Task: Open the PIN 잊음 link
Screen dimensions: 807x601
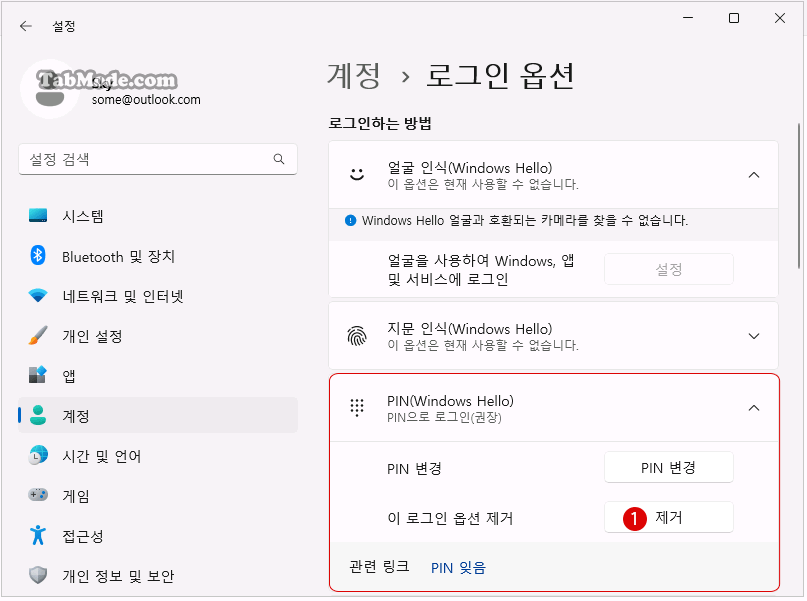Action: pos(458,568)
